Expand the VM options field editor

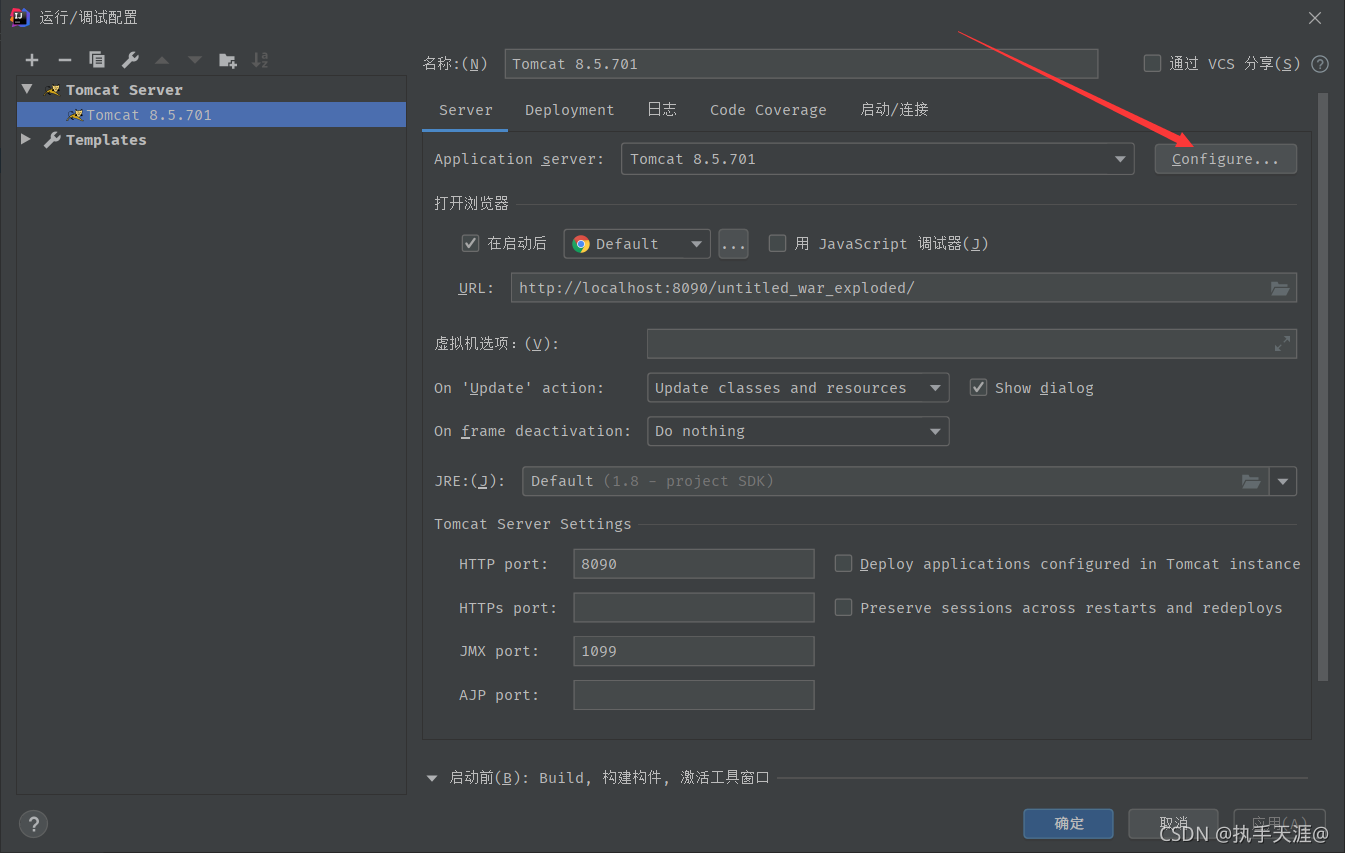click(x=1282, y=344)
